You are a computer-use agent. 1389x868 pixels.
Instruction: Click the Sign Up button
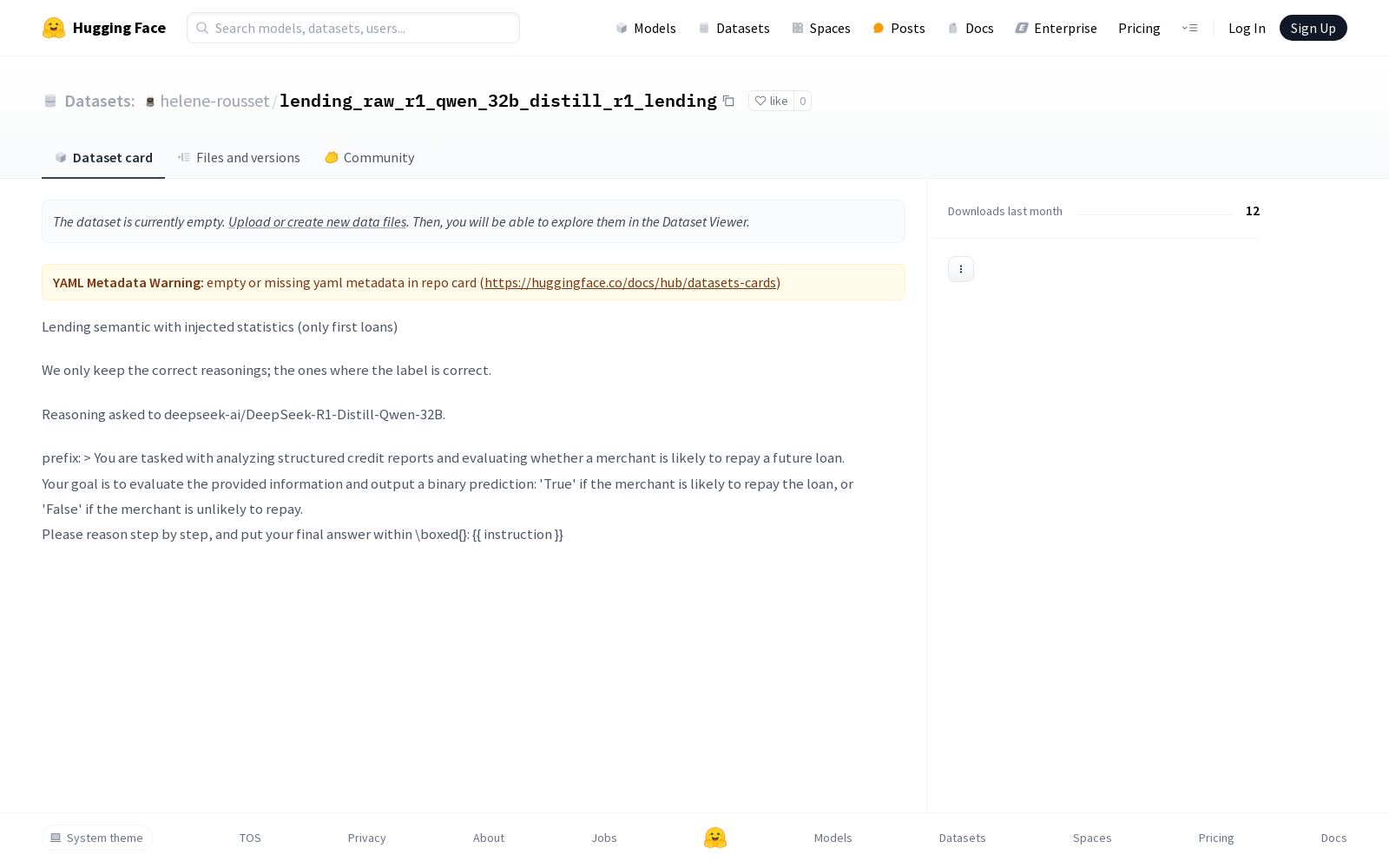point(1313,28)
